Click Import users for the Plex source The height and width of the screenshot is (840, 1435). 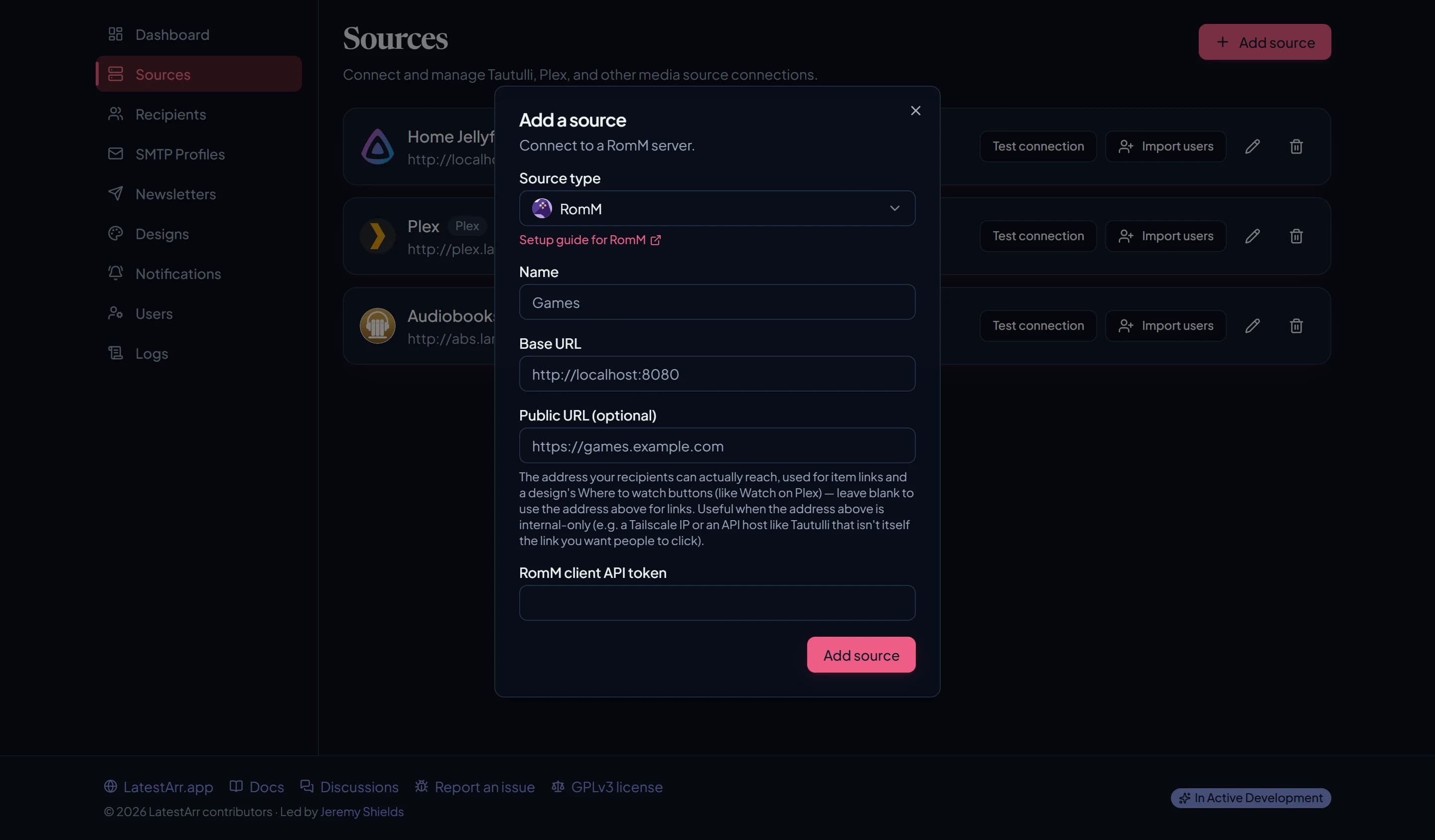(1165, 236)
